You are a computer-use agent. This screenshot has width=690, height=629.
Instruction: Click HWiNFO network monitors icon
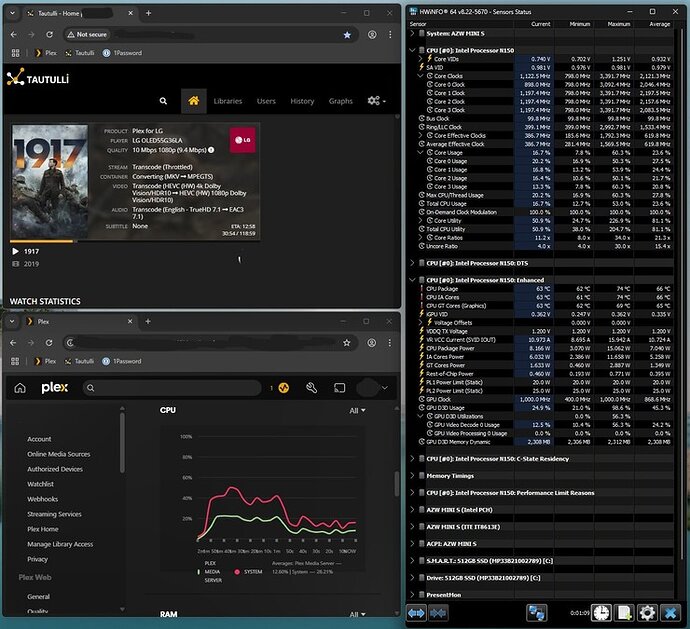coord(537,613)
